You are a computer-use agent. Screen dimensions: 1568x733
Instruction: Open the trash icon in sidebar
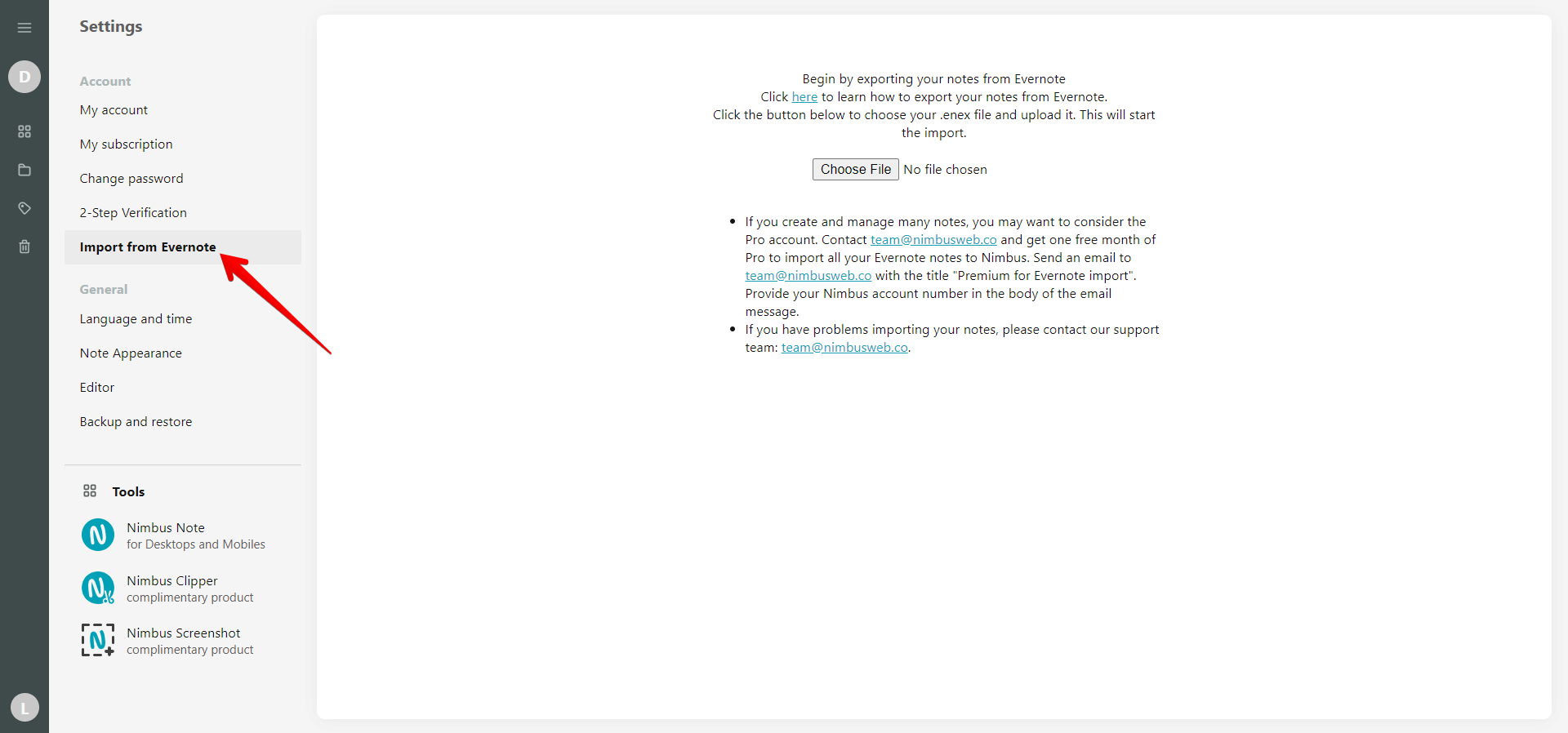click(24, 247)
